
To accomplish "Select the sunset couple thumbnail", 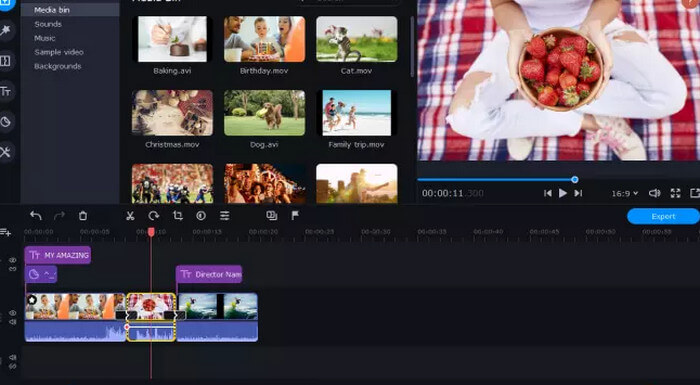I will point(357,184).
